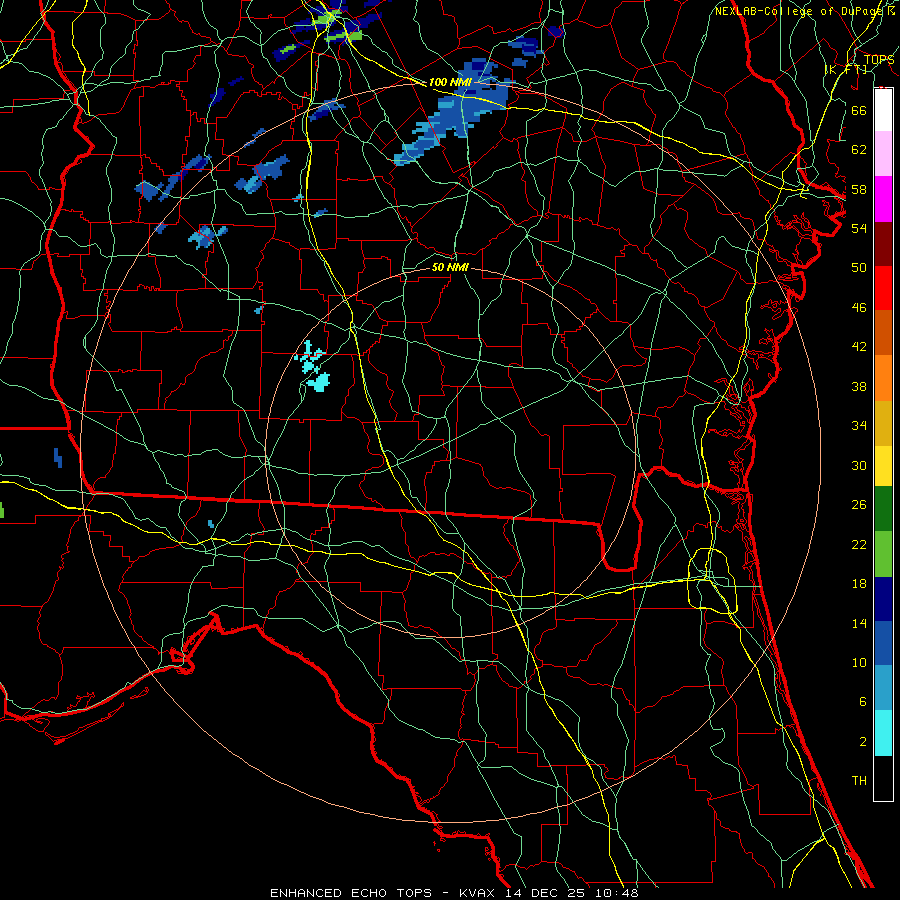This screenshot has height=900, width=900.
Task: Pick the magenta legend color block
Action: pyautogui.click(x=883, y=199)
